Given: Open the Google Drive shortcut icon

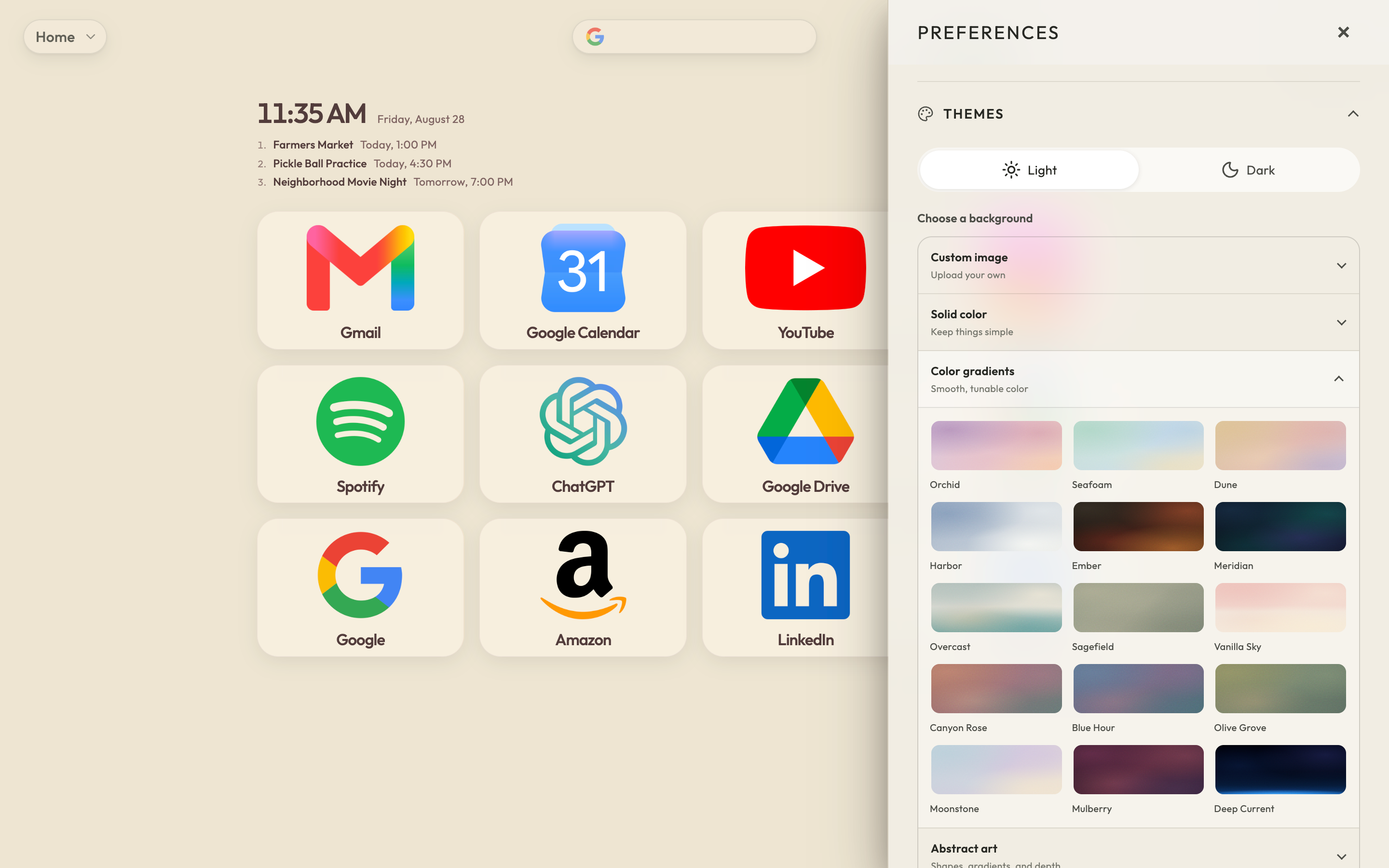Looking at the screenshot, I should [x=805, y=421].
